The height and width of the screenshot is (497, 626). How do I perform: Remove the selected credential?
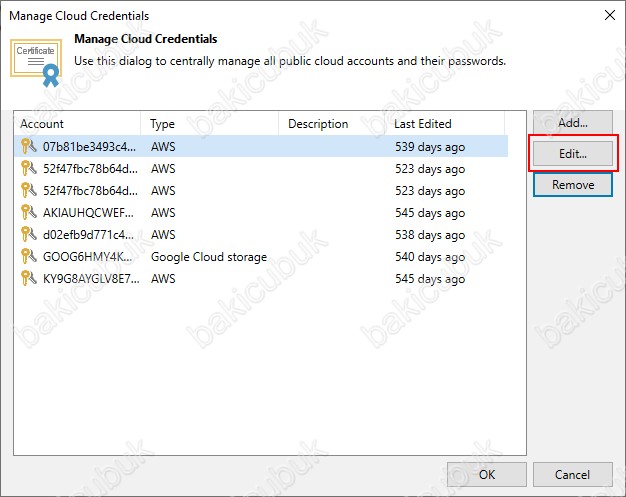click(573, 185)
